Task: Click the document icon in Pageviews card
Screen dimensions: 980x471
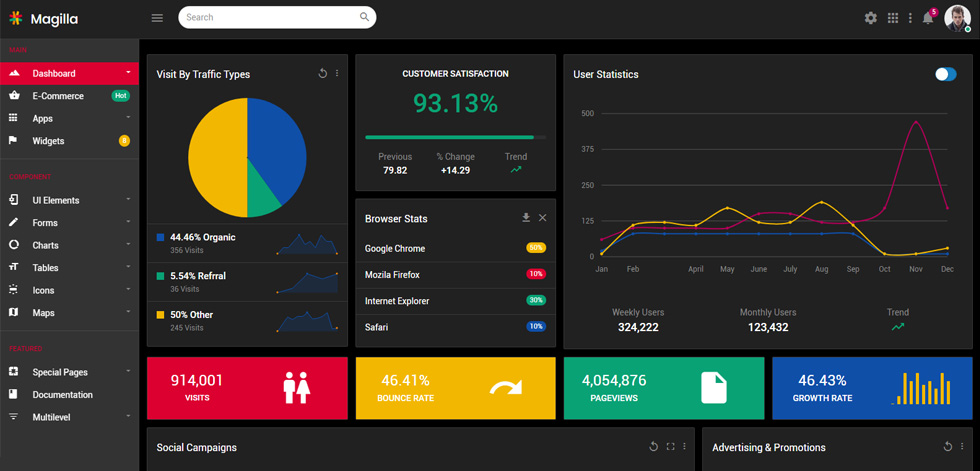Action: pos(714,388)
